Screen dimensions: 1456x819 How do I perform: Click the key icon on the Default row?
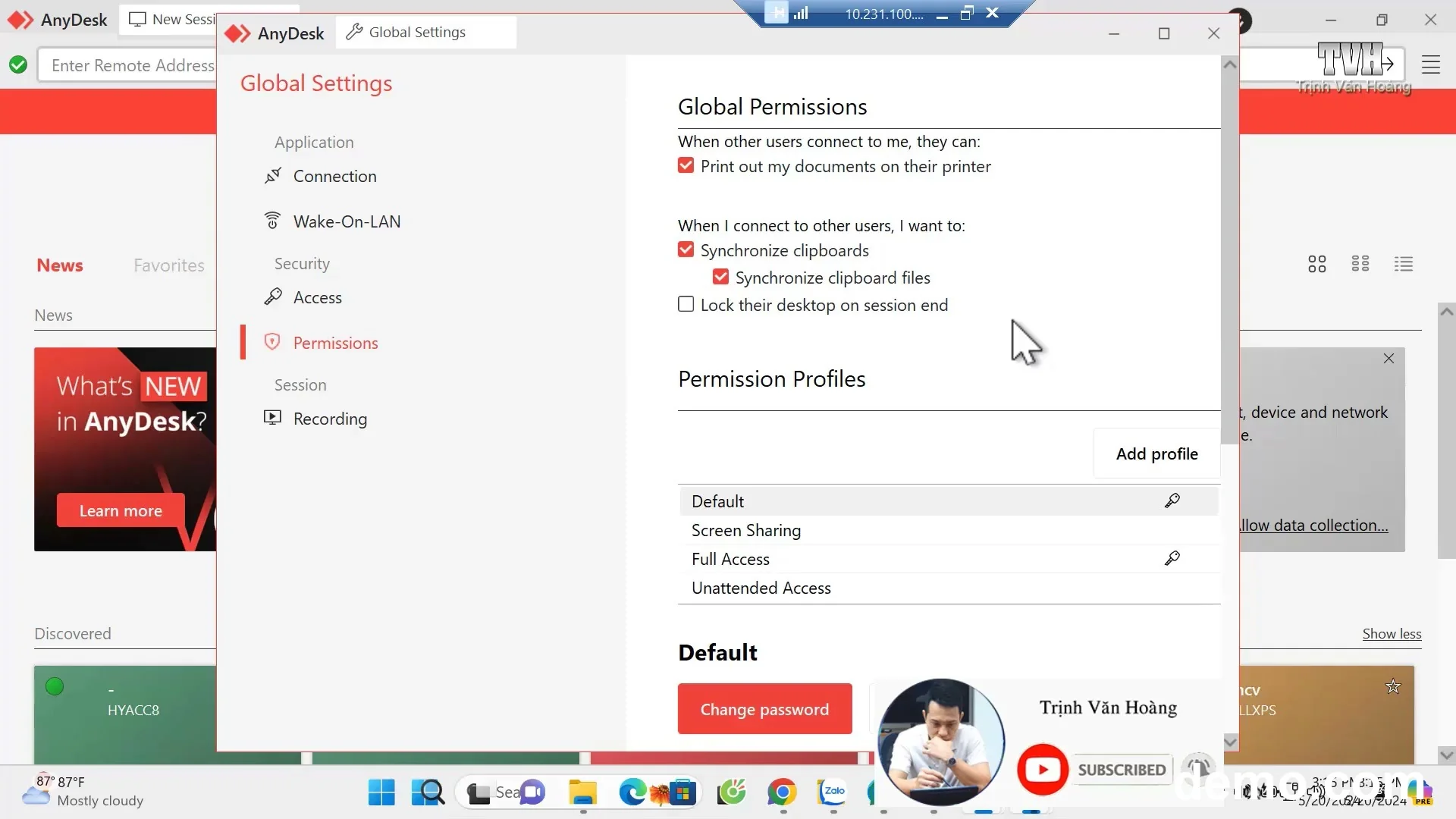pyautogui.click(x=1172, y=500)
